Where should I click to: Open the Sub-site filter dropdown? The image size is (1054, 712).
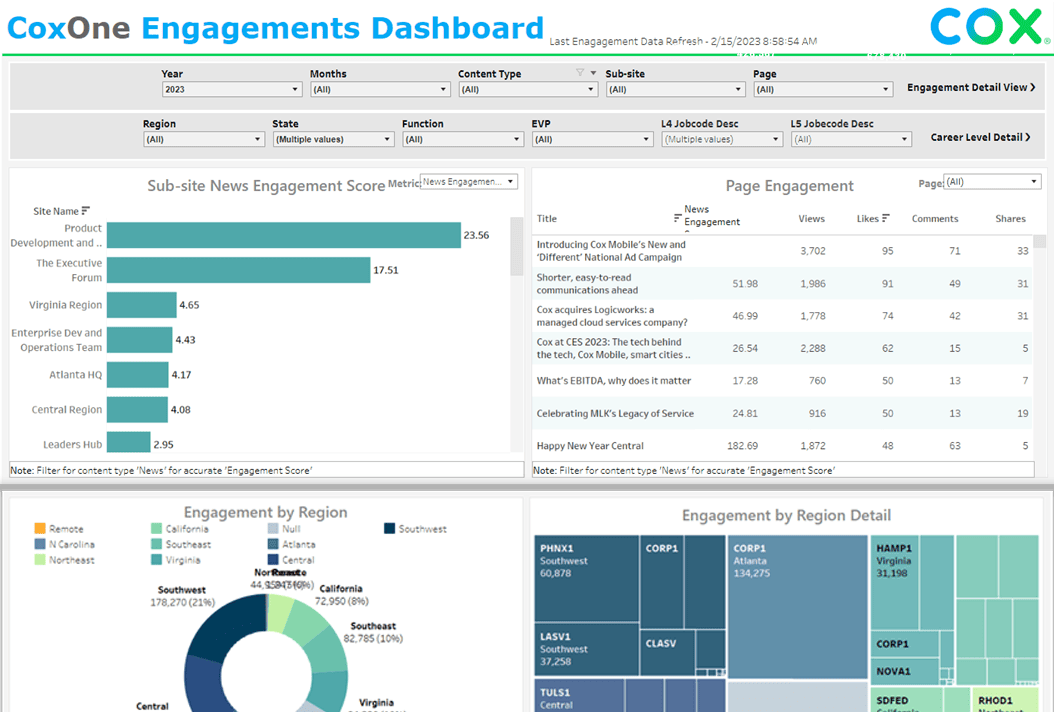coord(675,89)
